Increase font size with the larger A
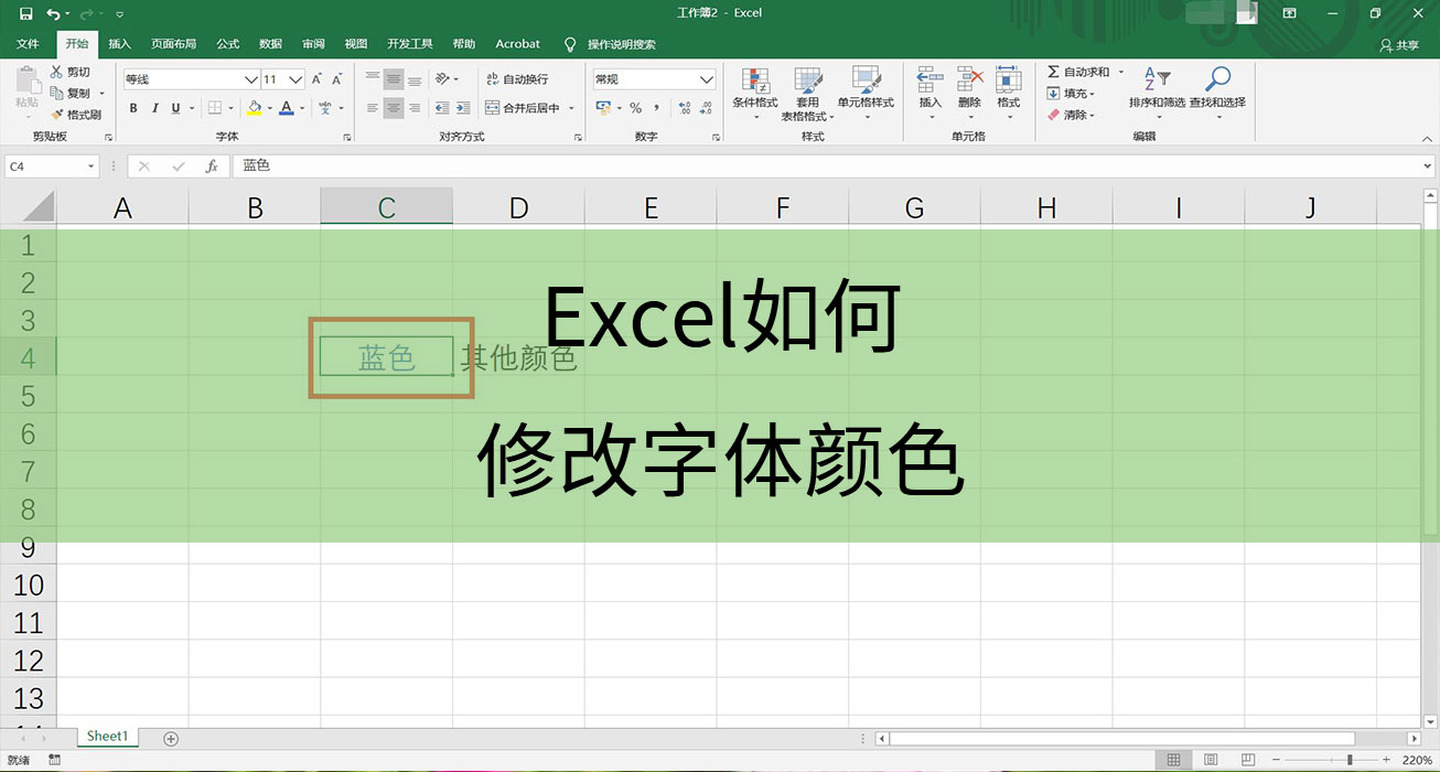1440x772 pixels. click(317, 79)
